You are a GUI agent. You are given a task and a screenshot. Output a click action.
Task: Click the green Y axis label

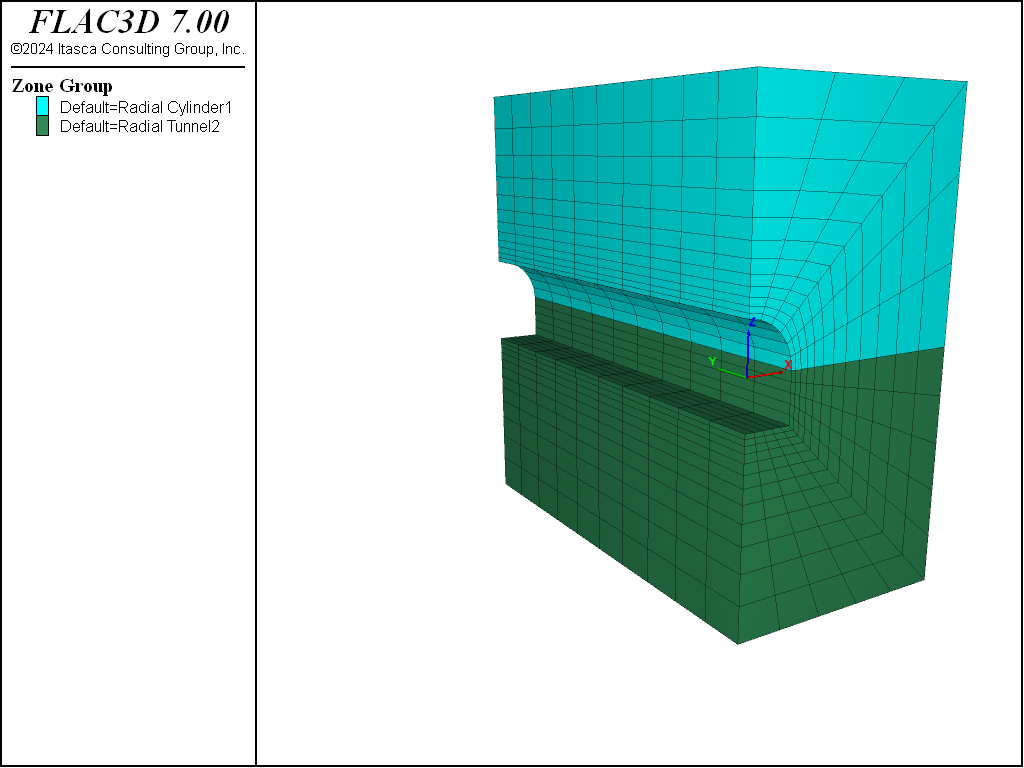pyautogui.click(x=712, y=361)
